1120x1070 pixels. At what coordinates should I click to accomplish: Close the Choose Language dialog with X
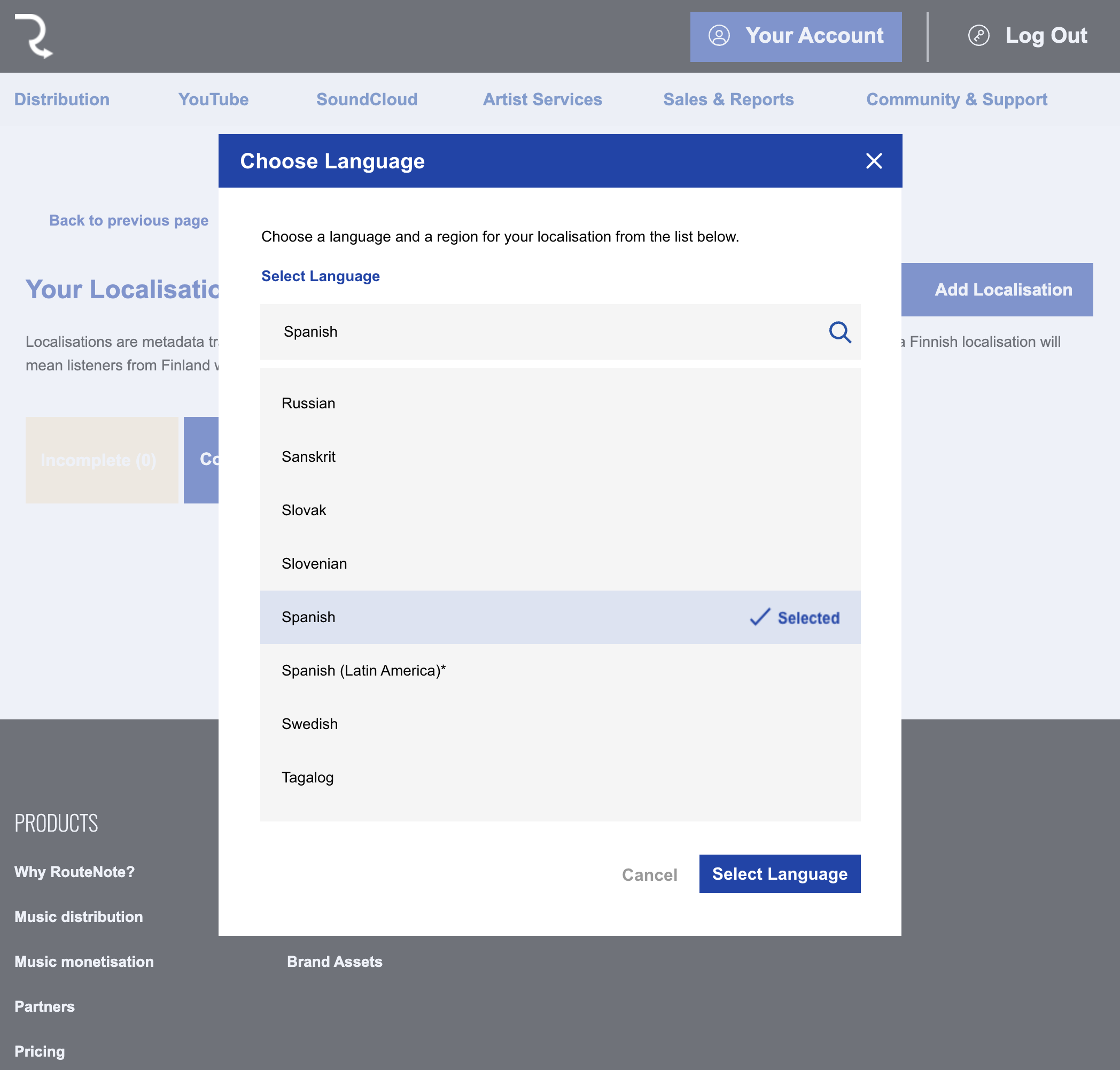click(x=874, y=161)
